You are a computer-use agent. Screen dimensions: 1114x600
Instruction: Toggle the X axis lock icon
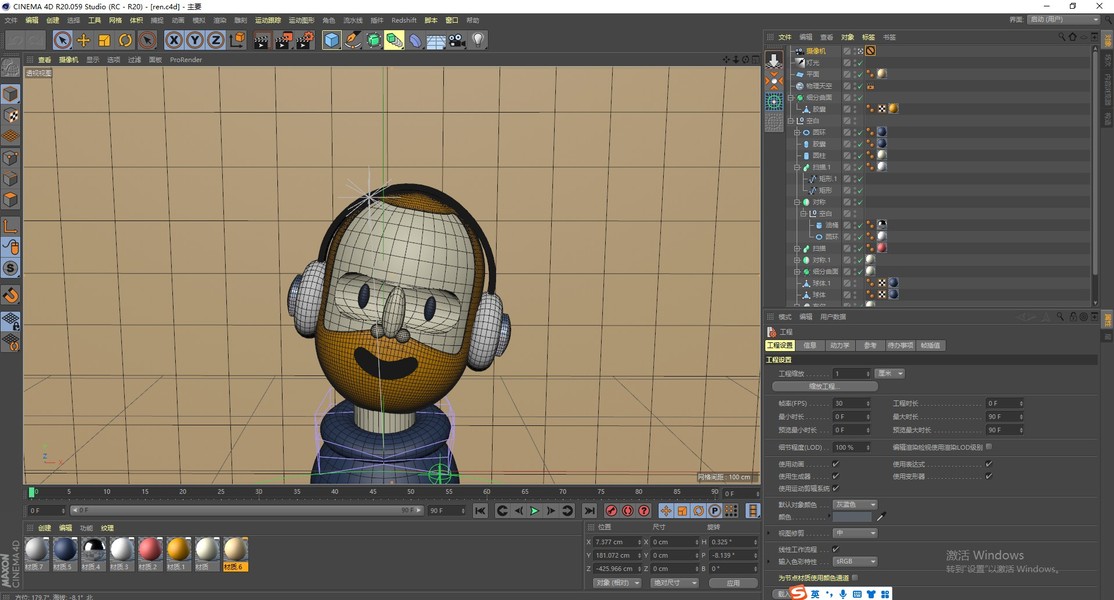[x=174, y=40]
